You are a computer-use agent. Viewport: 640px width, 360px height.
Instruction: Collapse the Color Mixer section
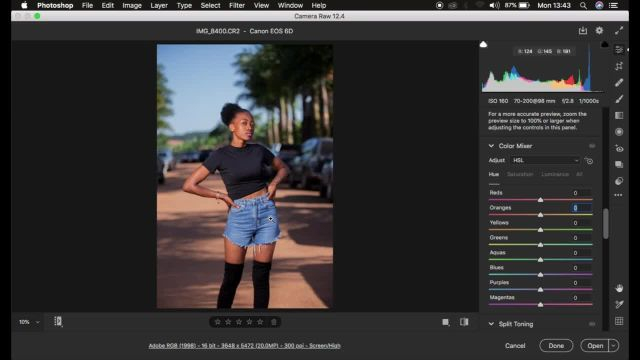[491, 146]
